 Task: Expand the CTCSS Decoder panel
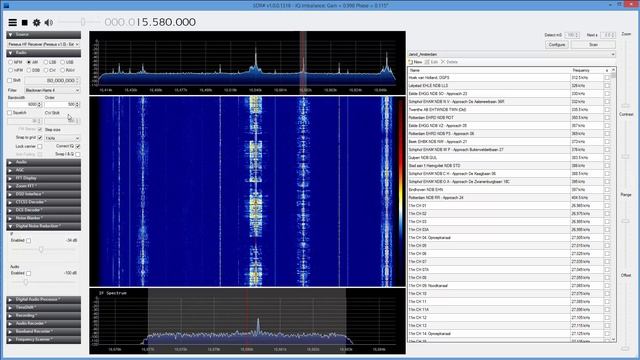(x=43, y=202)
